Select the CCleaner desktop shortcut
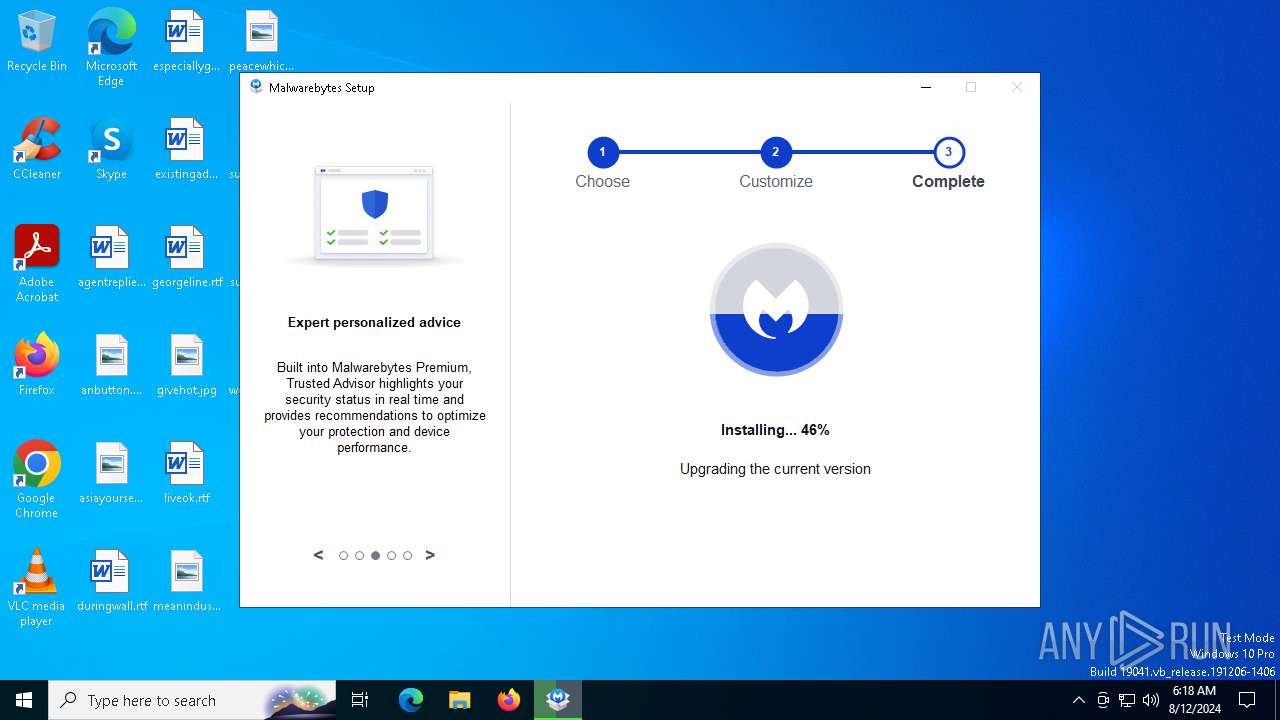This screenshot has width=1280, height=720. (x=37, y=150)
